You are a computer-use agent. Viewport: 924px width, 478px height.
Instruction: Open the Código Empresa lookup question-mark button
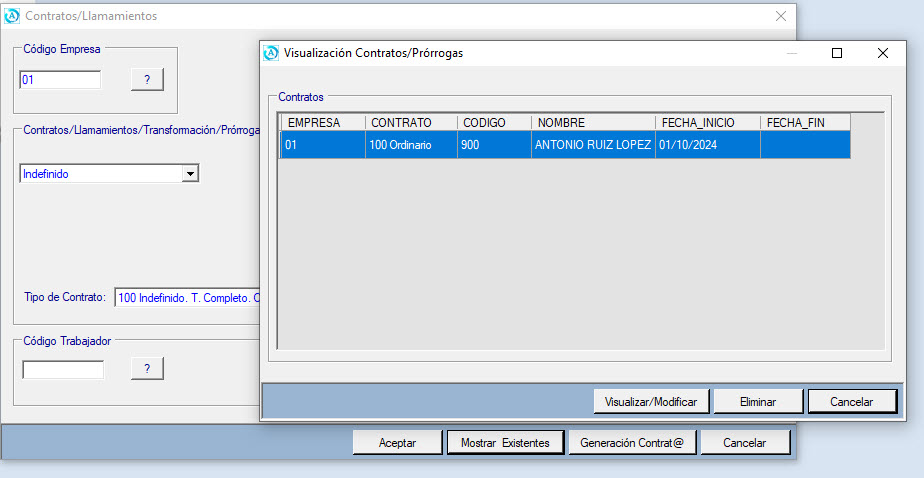[147, 80]
